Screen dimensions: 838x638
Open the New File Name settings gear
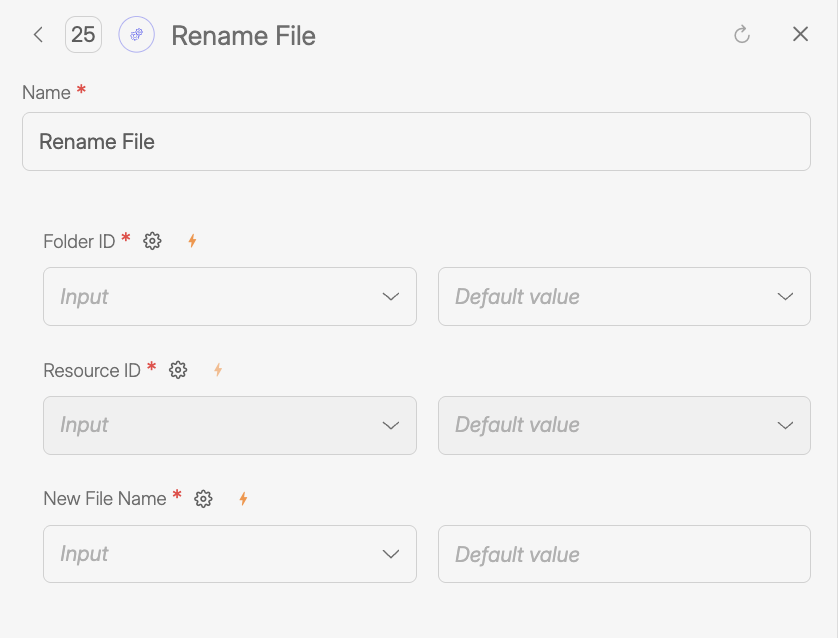(x=203, y=498)
